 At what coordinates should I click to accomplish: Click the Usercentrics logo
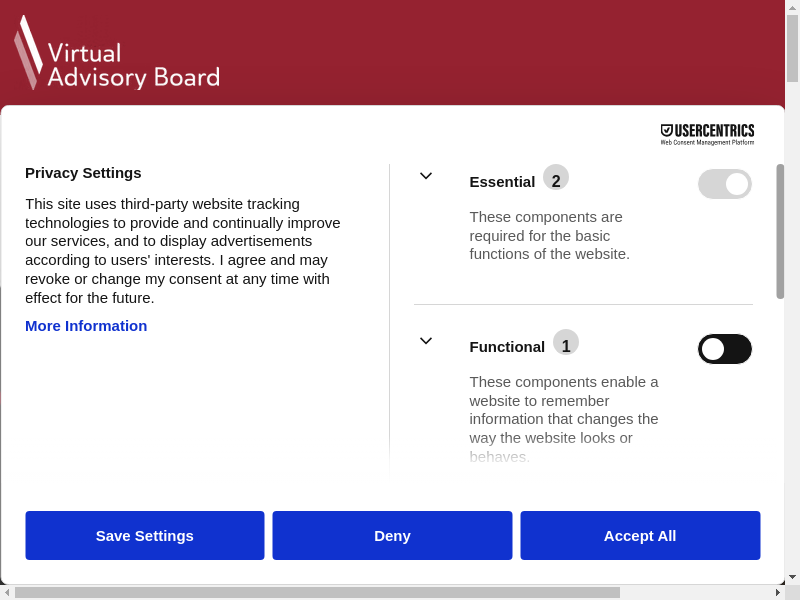(707, 134)
